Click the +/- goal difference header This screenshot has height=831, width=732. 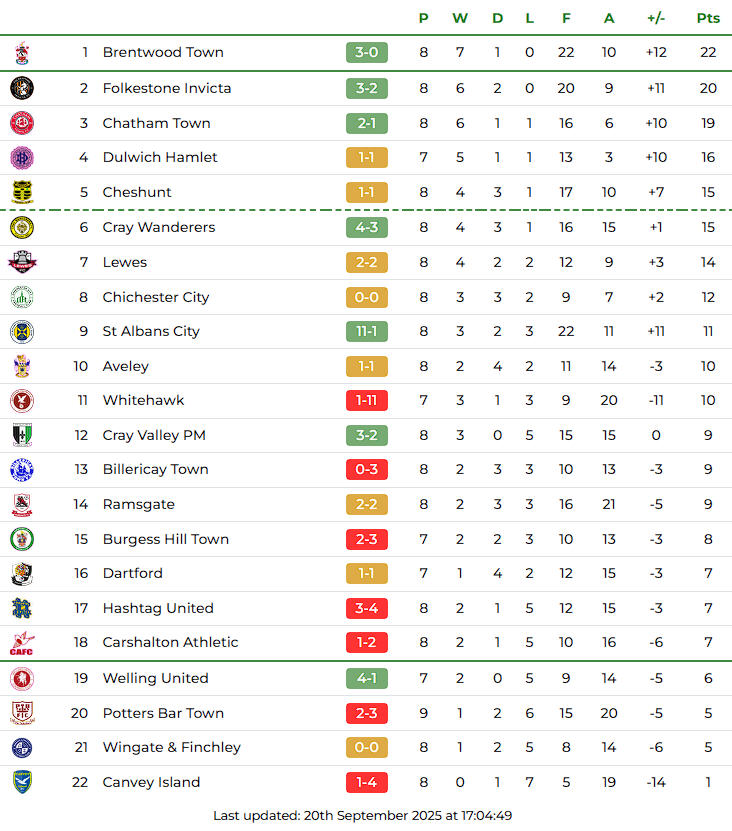[656, 18]
